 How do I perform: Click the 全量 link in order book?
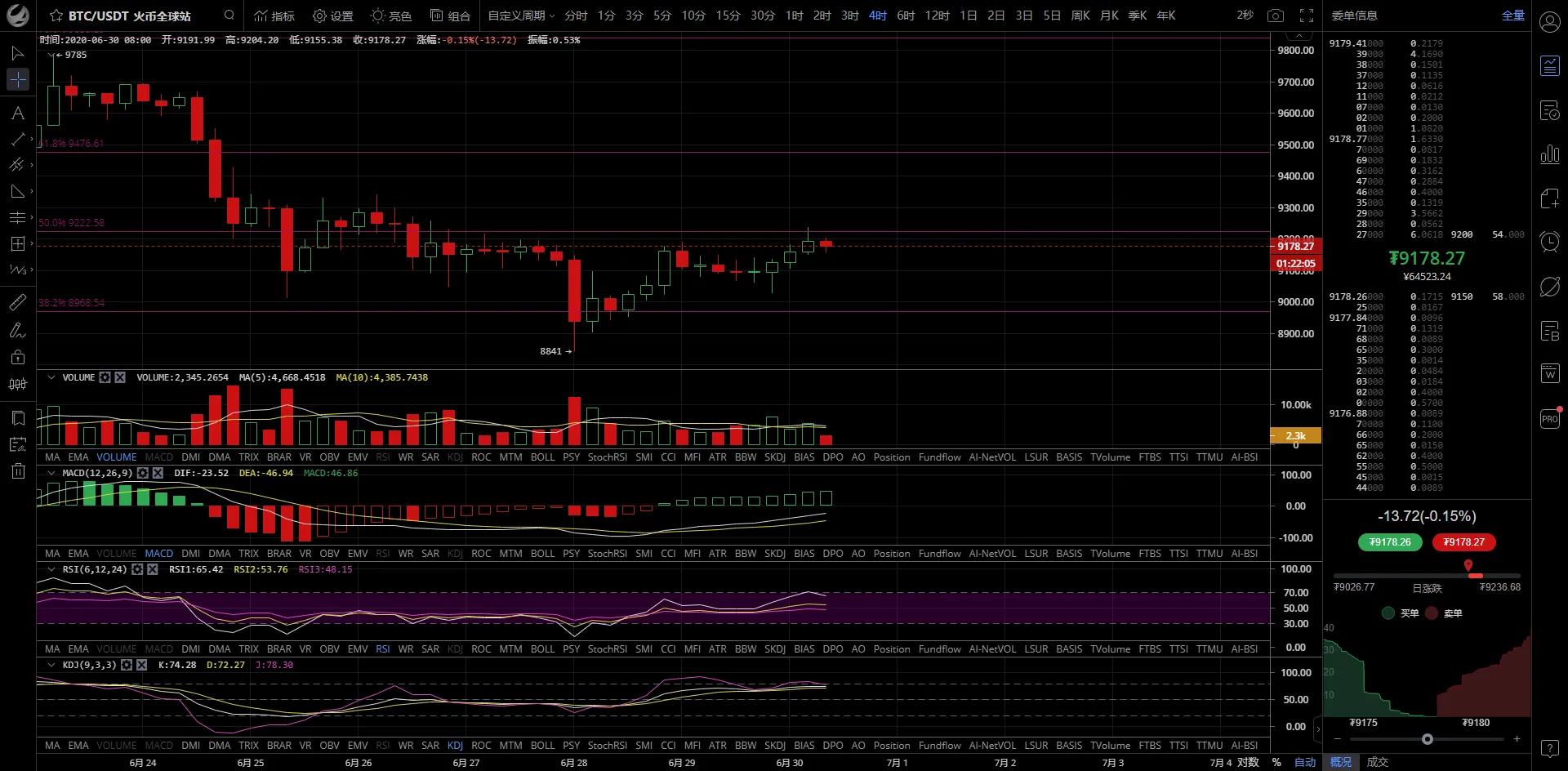(1512, 16)
